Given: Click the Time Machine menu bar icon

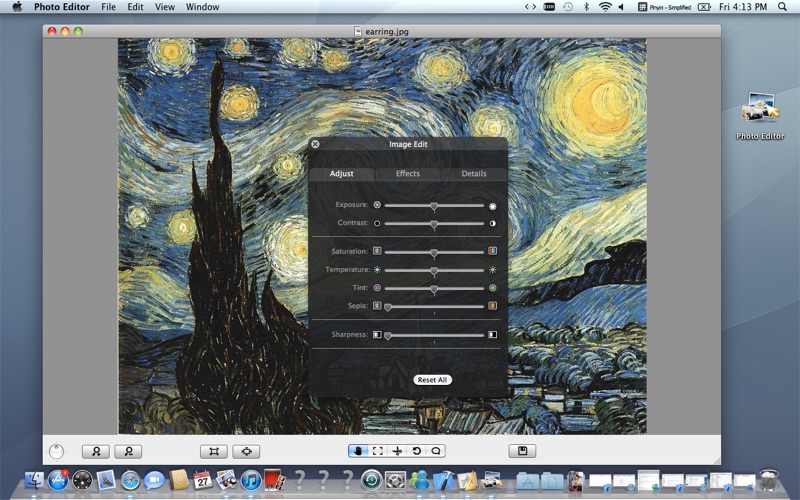Looking at the screenshot, I should click(568, 7).
